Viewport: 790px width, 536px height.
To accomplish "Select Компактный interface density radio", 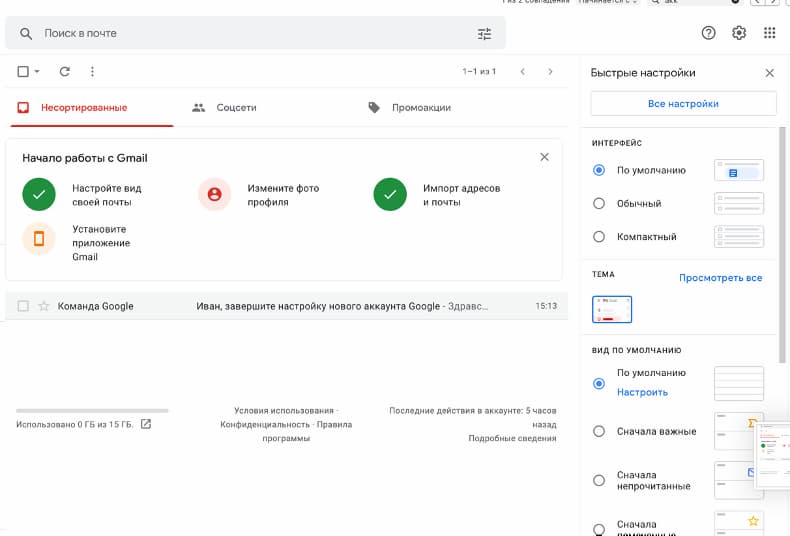I will [x=599, y=237].
